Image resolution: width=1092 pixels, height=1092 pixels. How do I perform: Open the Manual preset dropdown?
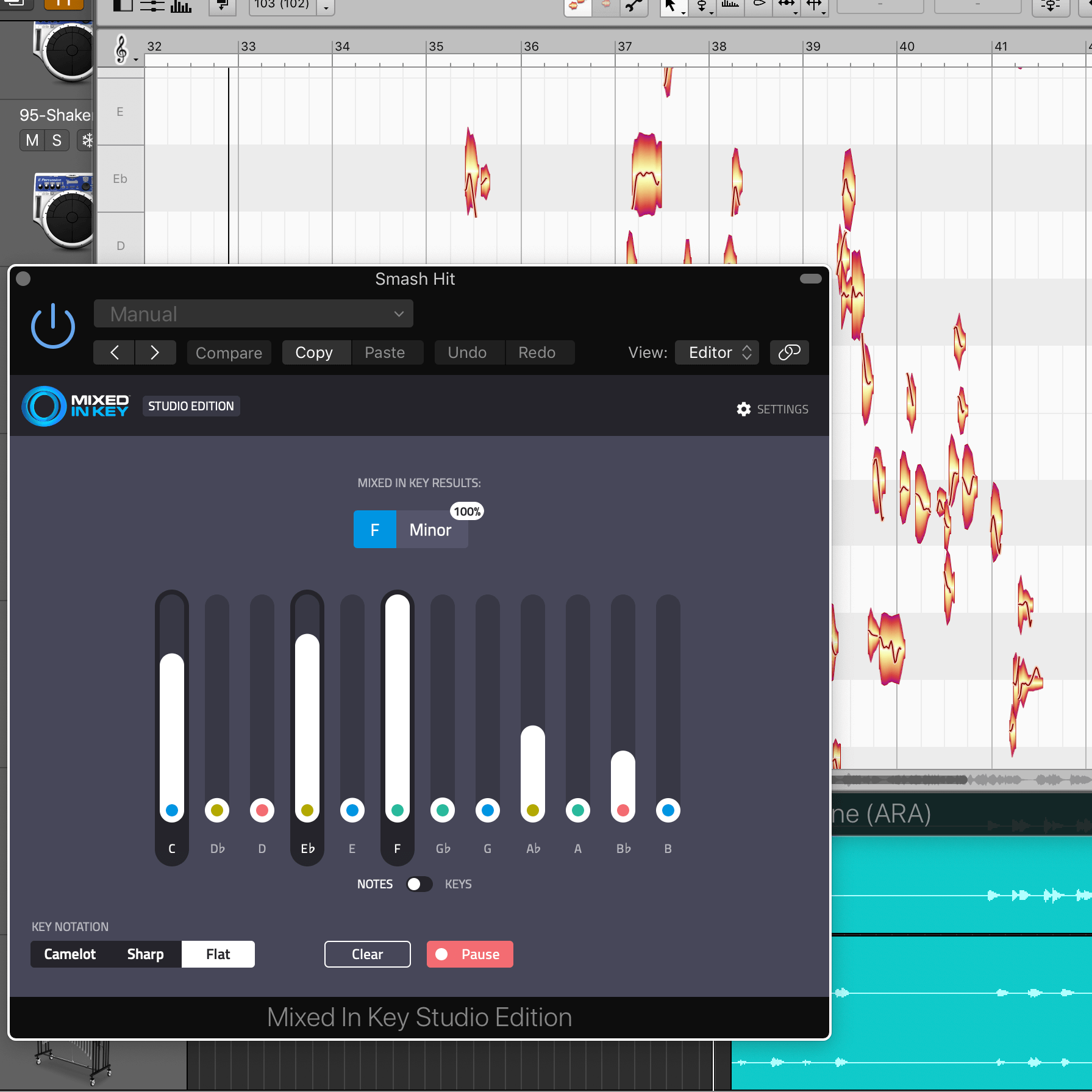pyautogui.click(x=253, y=314)
